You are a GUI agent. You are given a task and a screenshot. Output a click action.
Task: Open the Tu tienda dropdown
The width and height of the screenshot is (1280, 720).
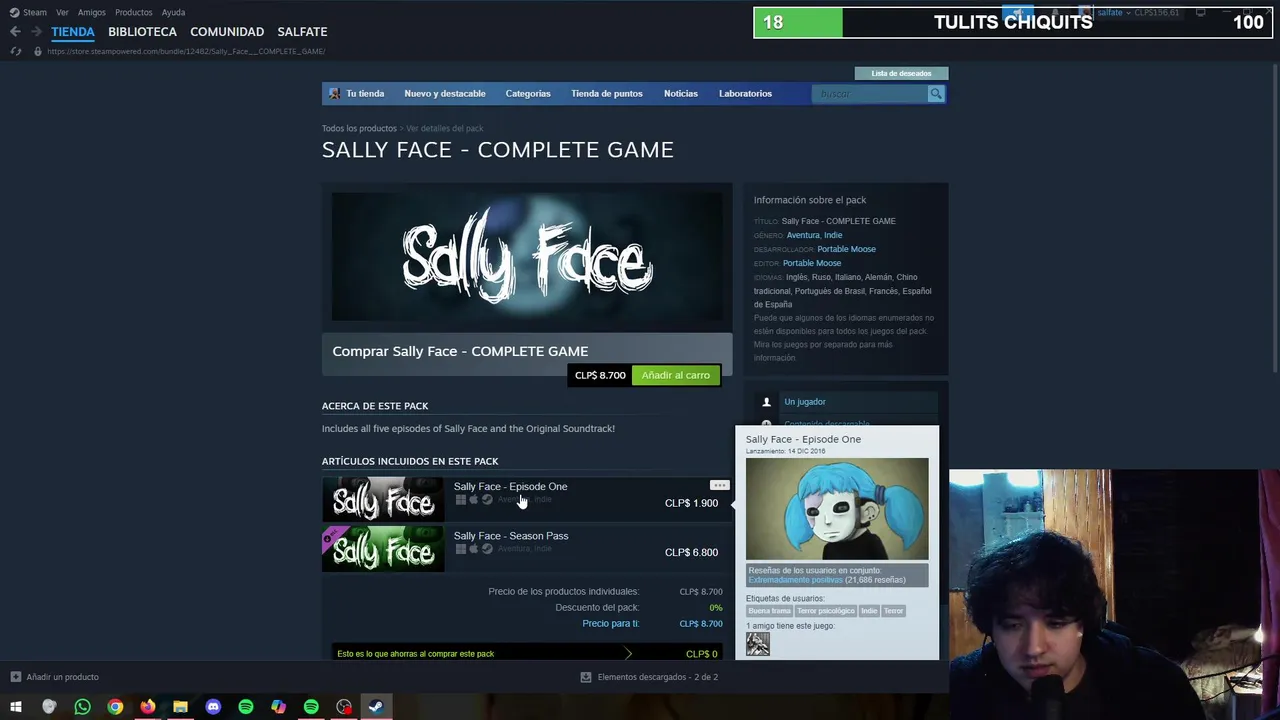pyautogui.click(x=365, y=94)
